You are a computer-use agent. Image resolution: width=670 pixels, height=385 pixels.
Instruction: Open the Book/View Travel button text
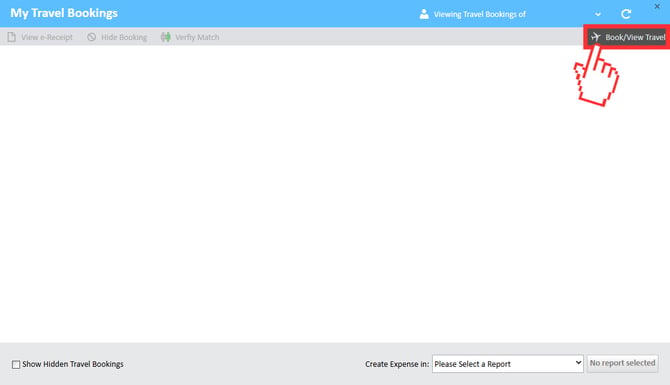tap(635, 37)
